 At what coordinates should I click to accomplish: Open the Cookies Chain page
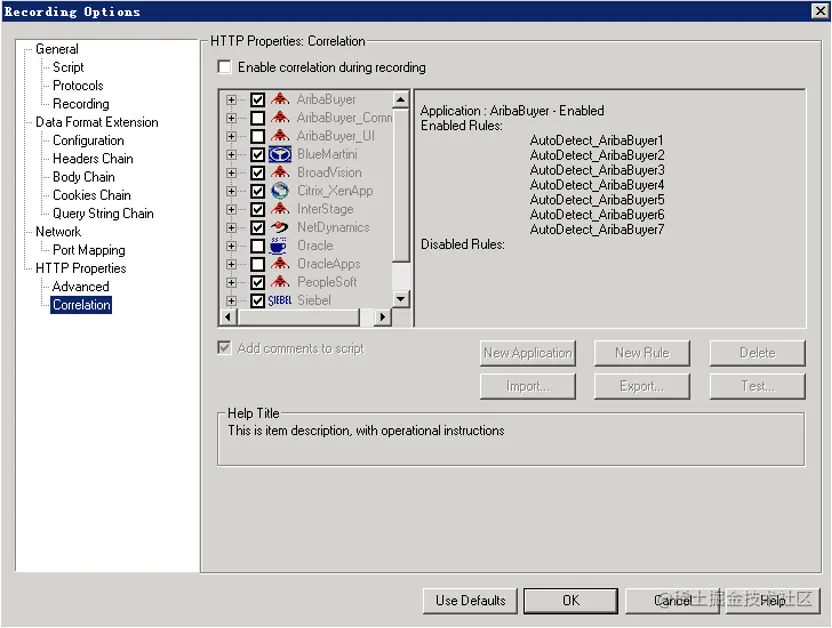[91, 195]
